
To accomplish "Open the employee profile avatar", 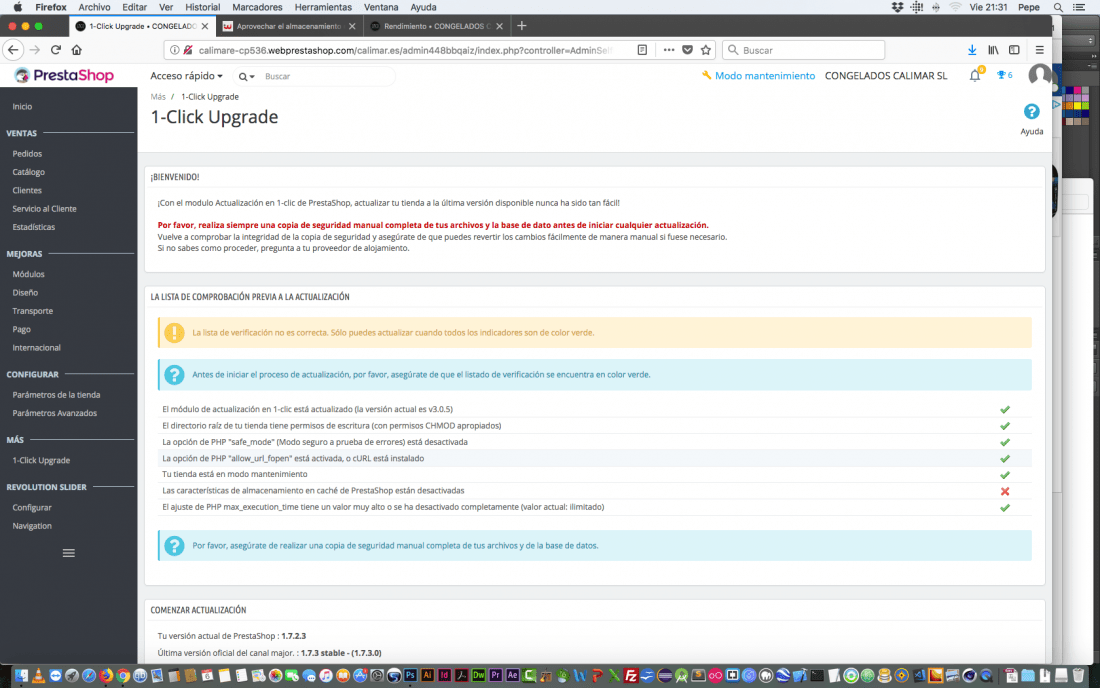I will [x=1040, y=75].
